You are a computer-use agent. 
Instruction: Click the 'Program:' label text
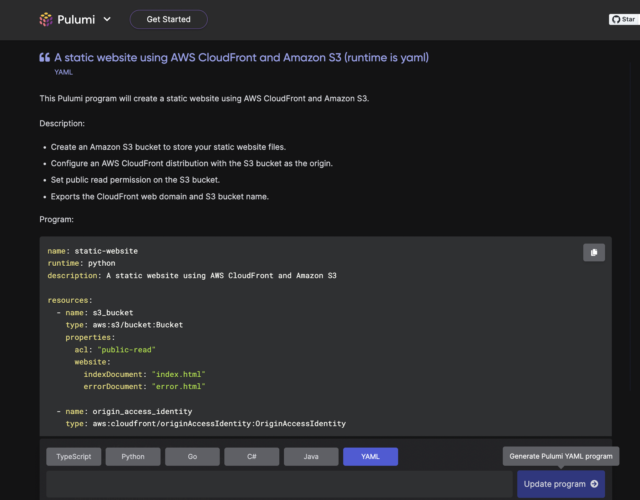pyautogui.click(x=56, y=220)
